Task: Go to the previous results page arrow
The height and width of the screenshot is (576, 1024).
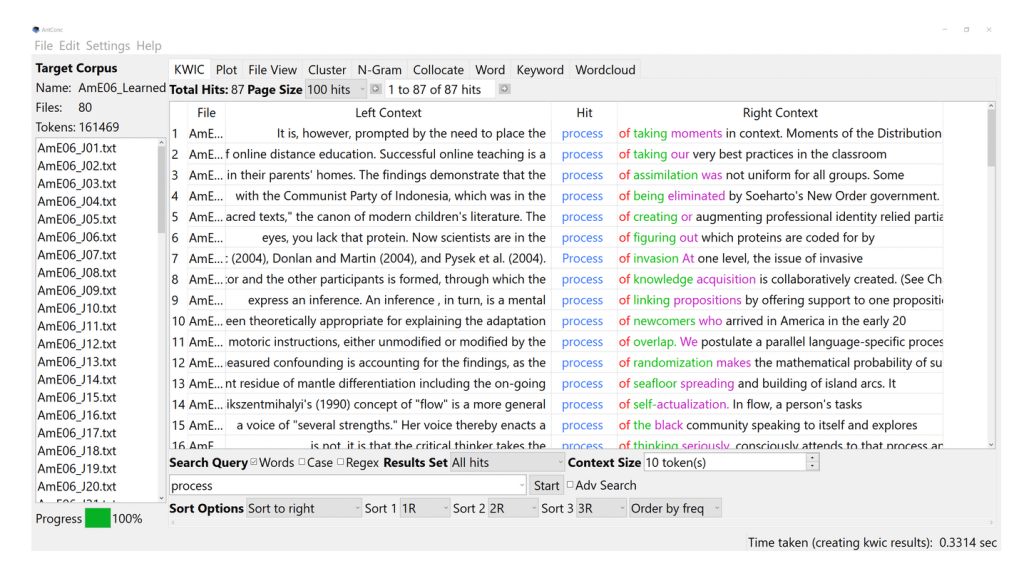Action: (376, 90)
